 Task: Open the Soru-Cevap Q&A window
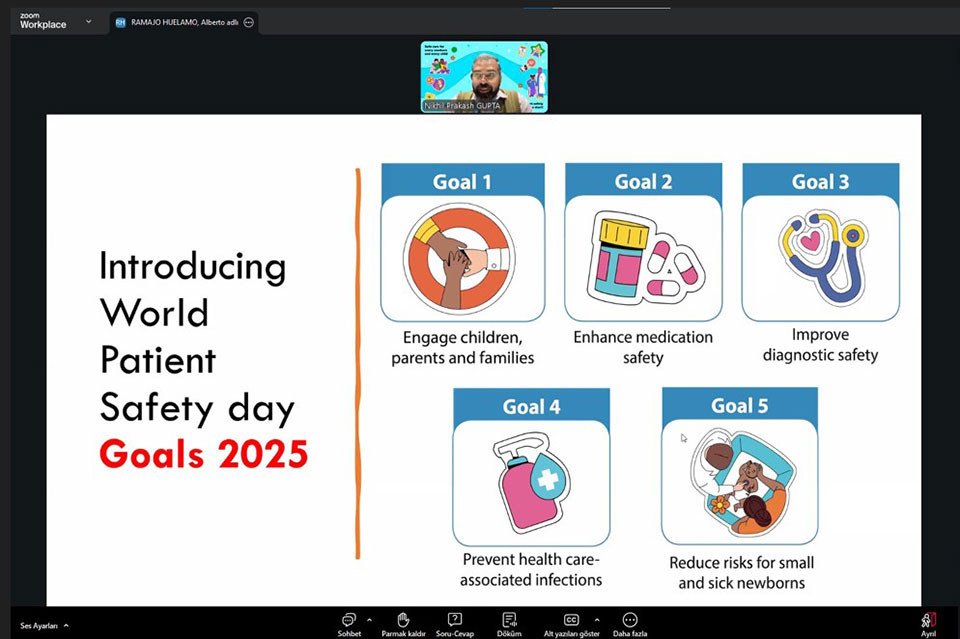tap(455, 623)
